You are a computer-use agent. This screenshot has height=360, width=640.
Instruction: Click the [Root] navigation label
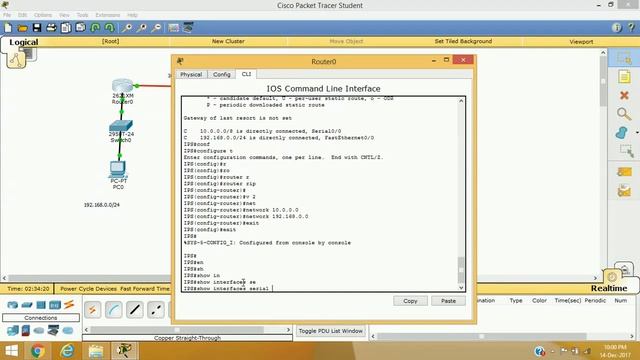coord(111,41)
